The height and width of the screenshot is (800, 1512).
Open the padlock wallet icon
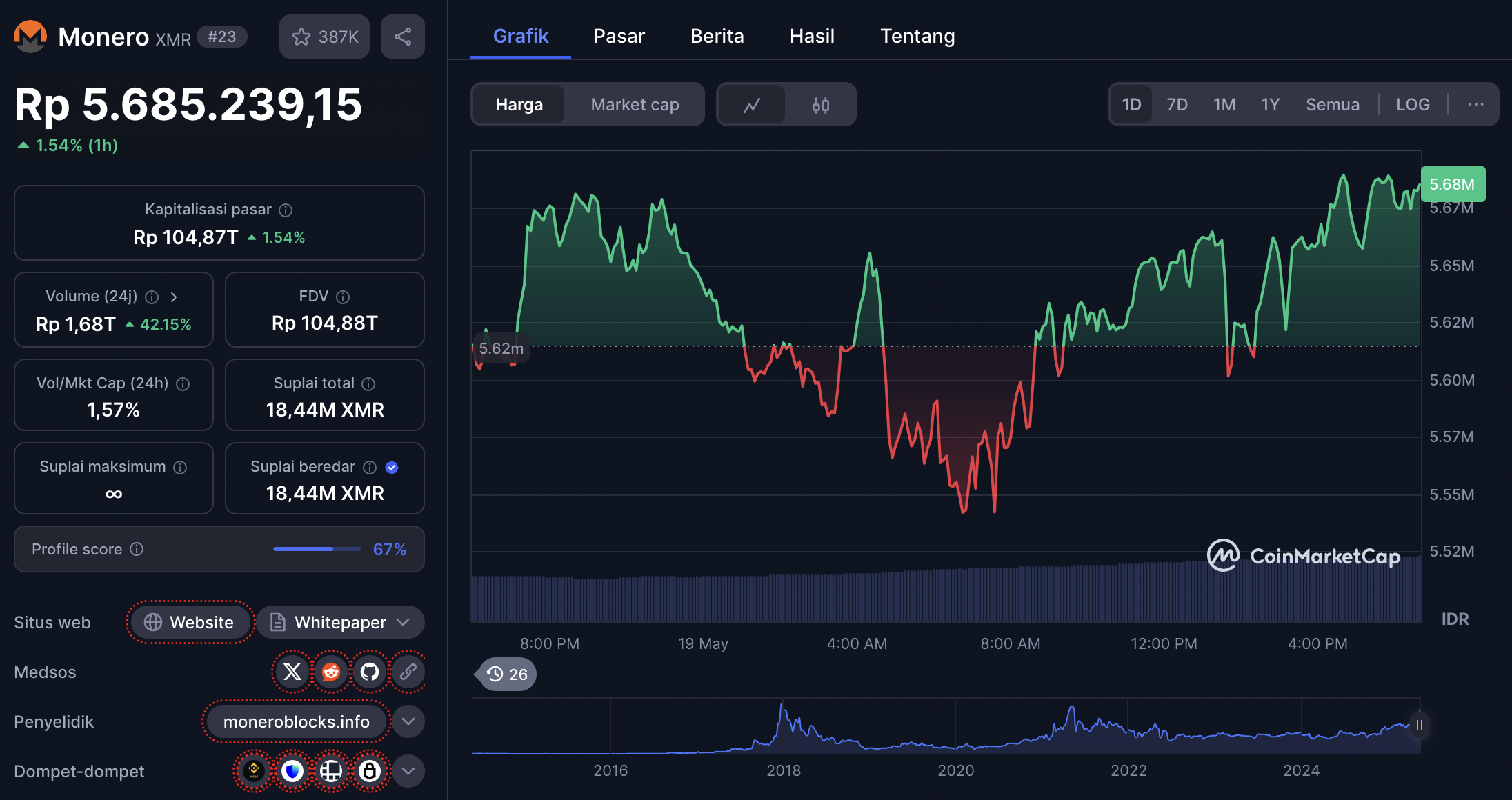(370, 771)
